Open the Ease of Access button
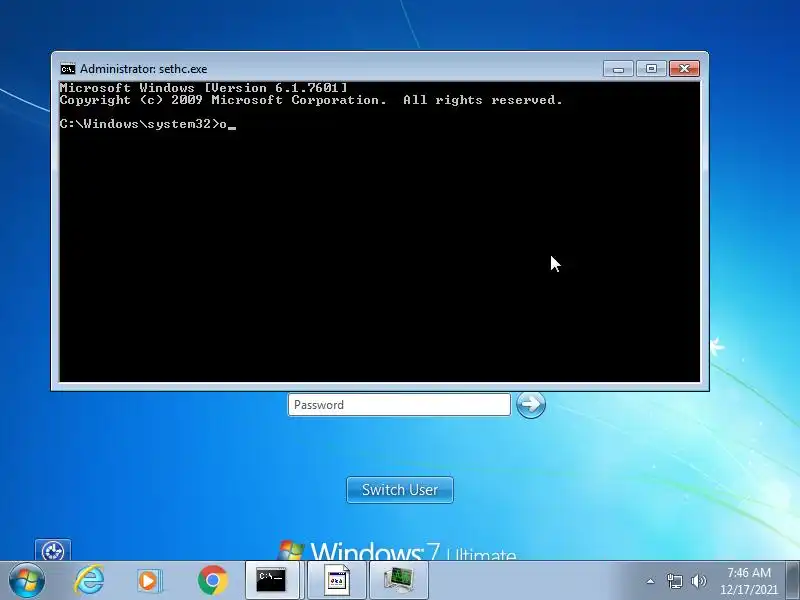Image resolution: width=800 pixels, height=600 pixels. [53, 550]
